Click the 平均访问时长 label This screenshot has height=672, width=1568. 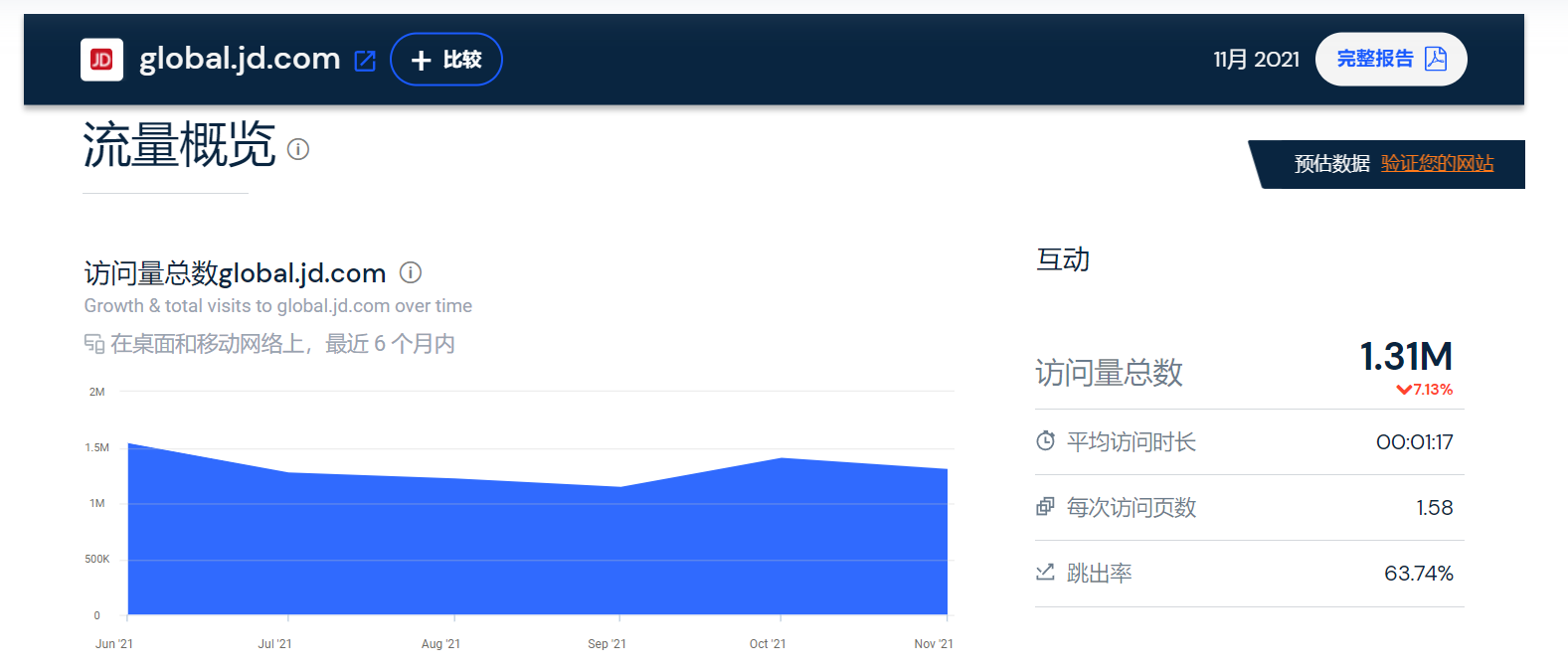[x=1132, y=441]
